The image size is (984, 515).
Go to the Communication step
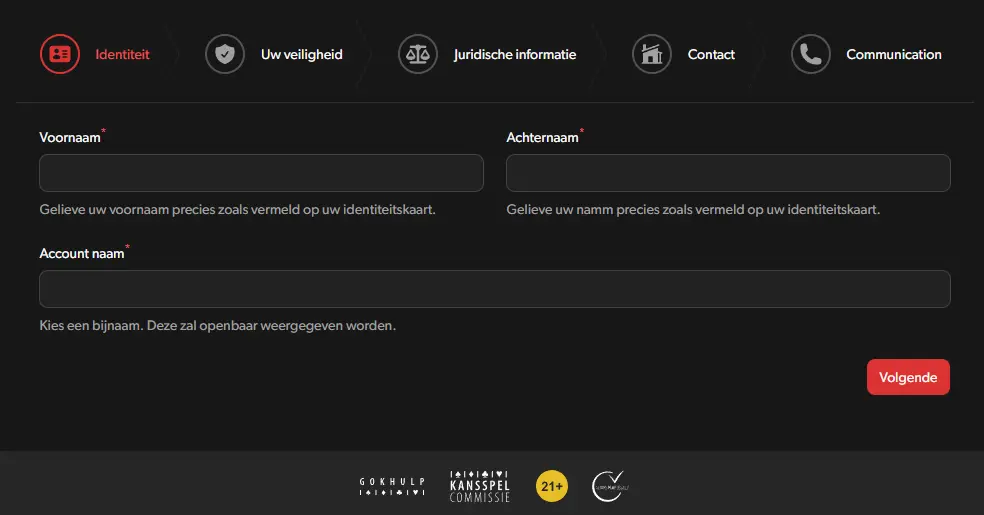click(894, 55)
